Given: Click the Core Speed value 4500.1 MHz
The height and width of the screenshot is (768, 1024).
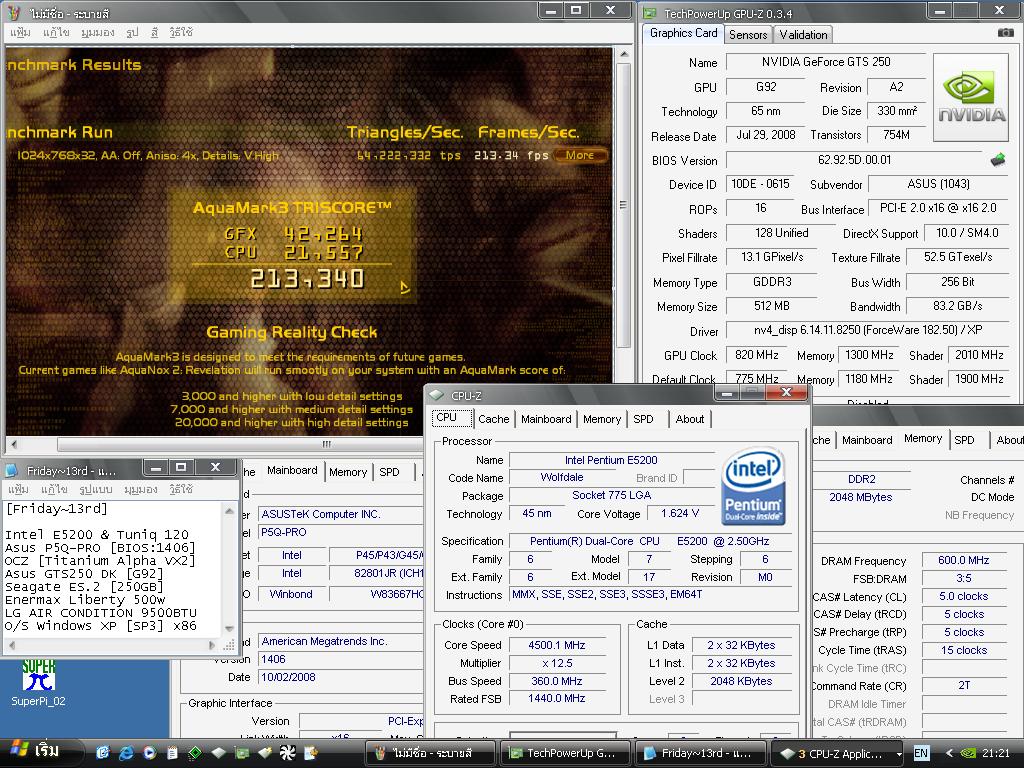Looking at the screenshot, I should pyautogui.click(x=556, y=645).
